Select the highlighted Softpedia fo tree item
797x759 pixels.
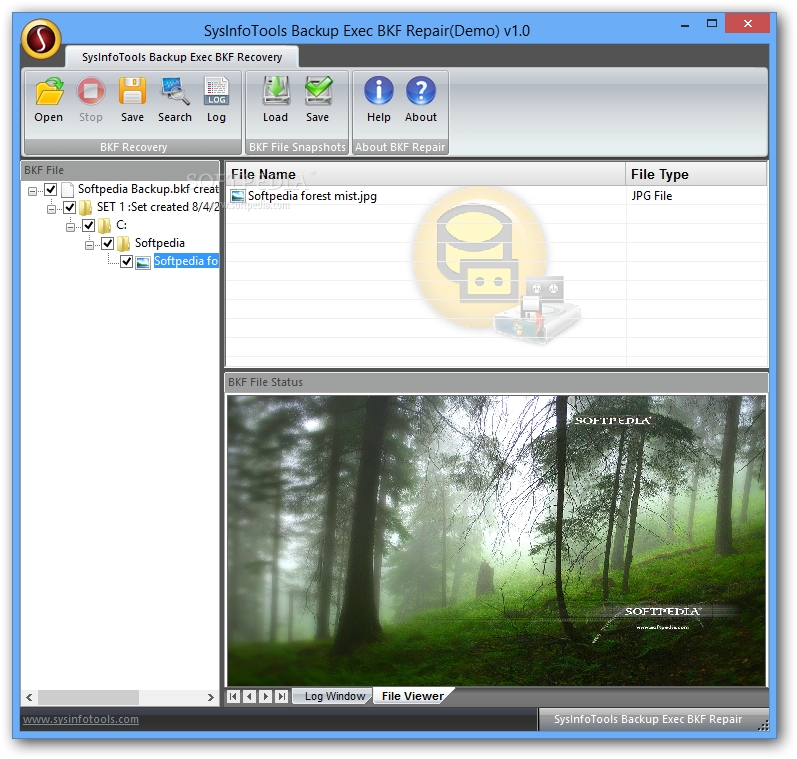point(186,261)
